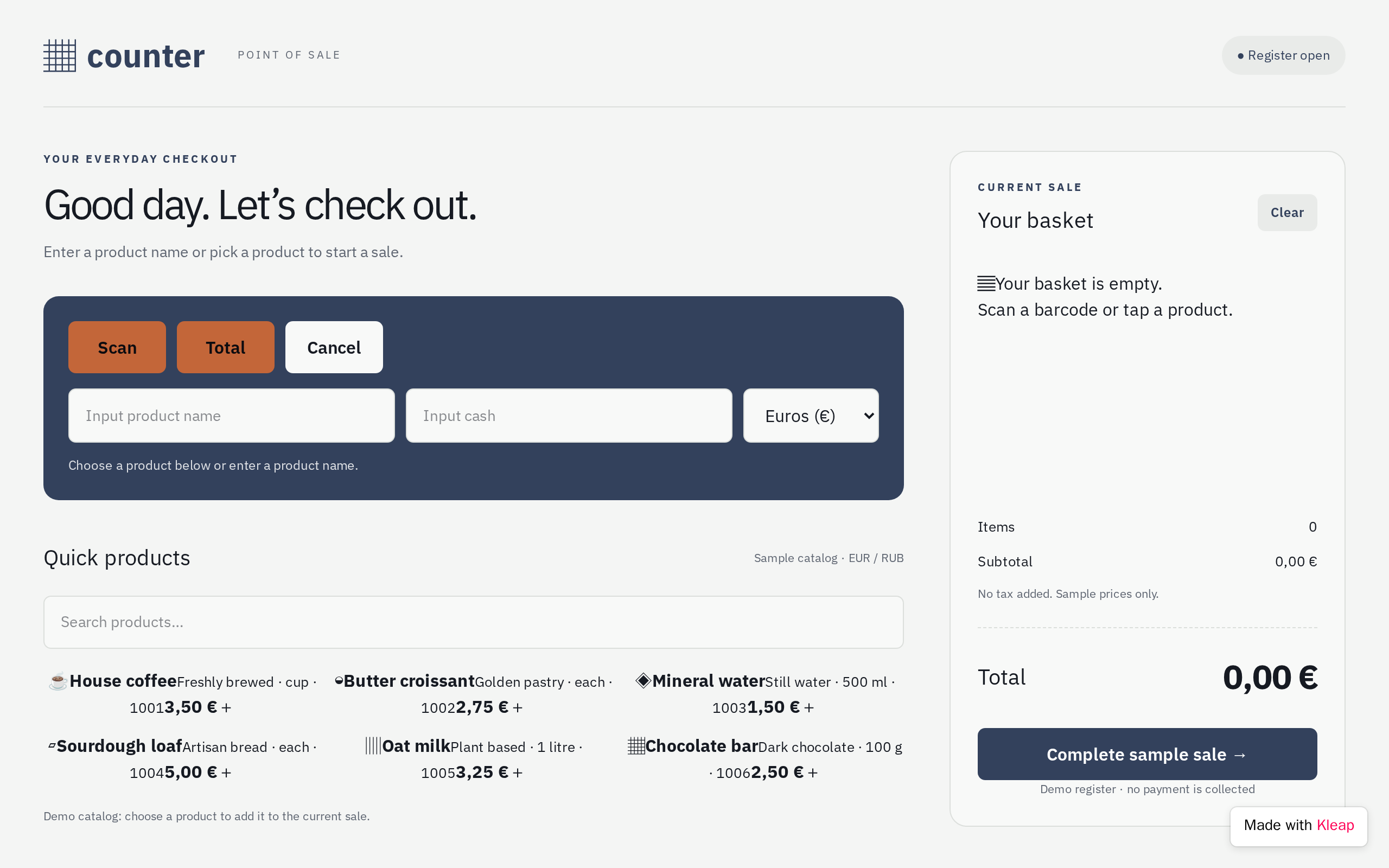The height and width of the screenshot is (868, 1389).
Task: Click the Quick products heading
Action: click(x=117, y=558)
